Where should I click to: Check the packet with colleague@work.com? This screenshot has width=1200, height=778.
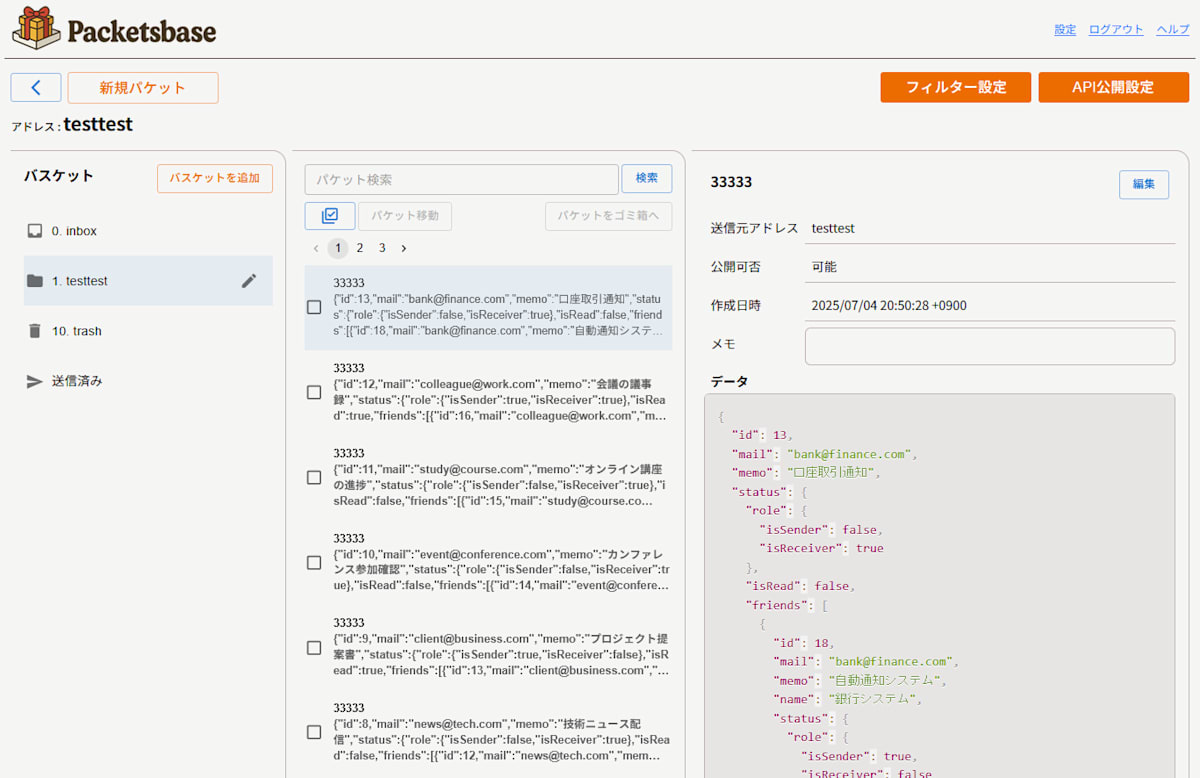point(314,392)
